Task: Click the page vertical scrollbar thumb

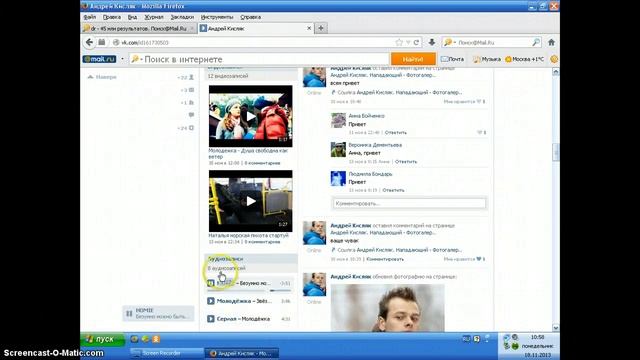Action: coord(556,152)
